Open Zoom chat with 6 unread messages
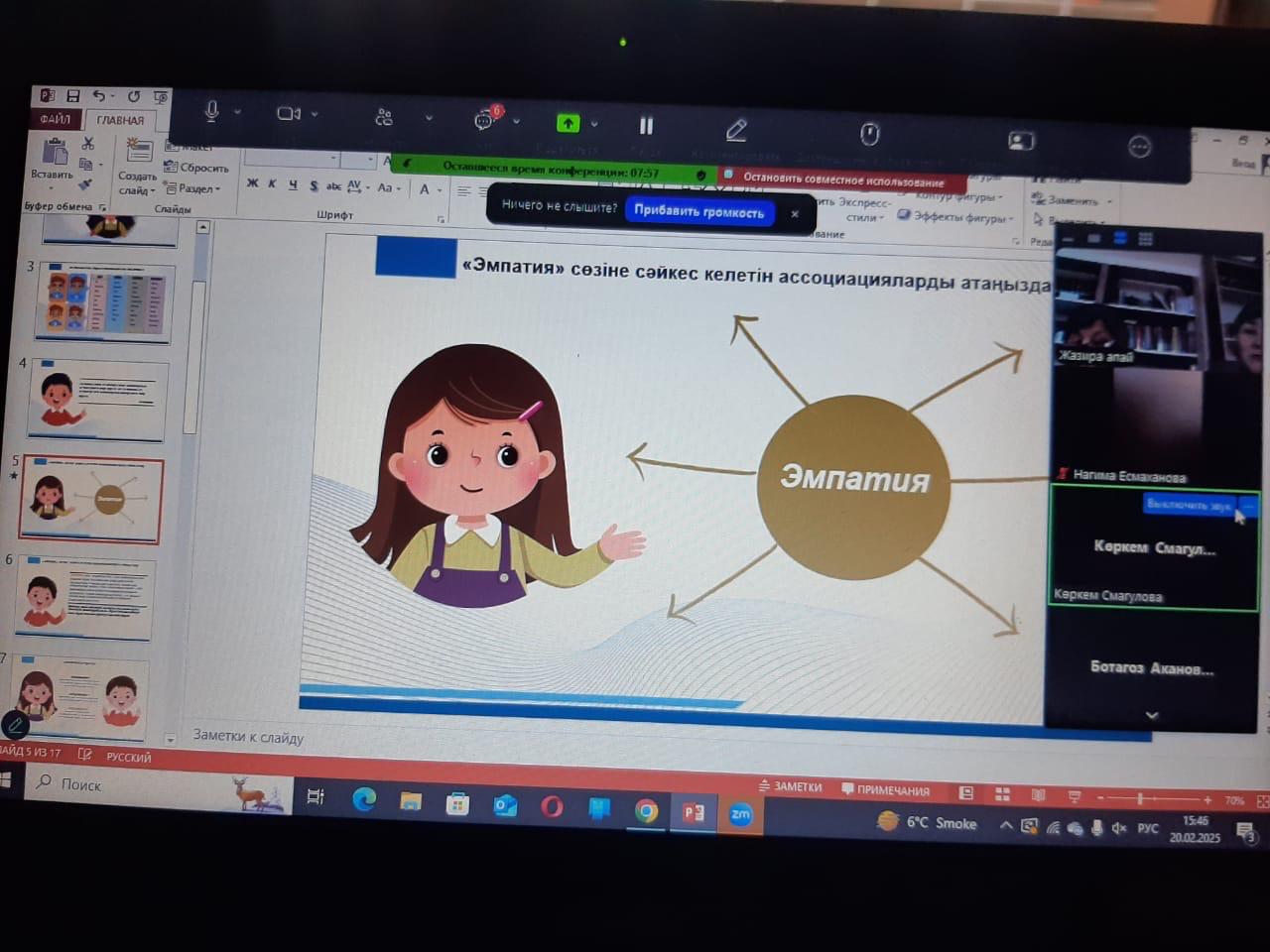1270x952 pixels. coord(485,120)
